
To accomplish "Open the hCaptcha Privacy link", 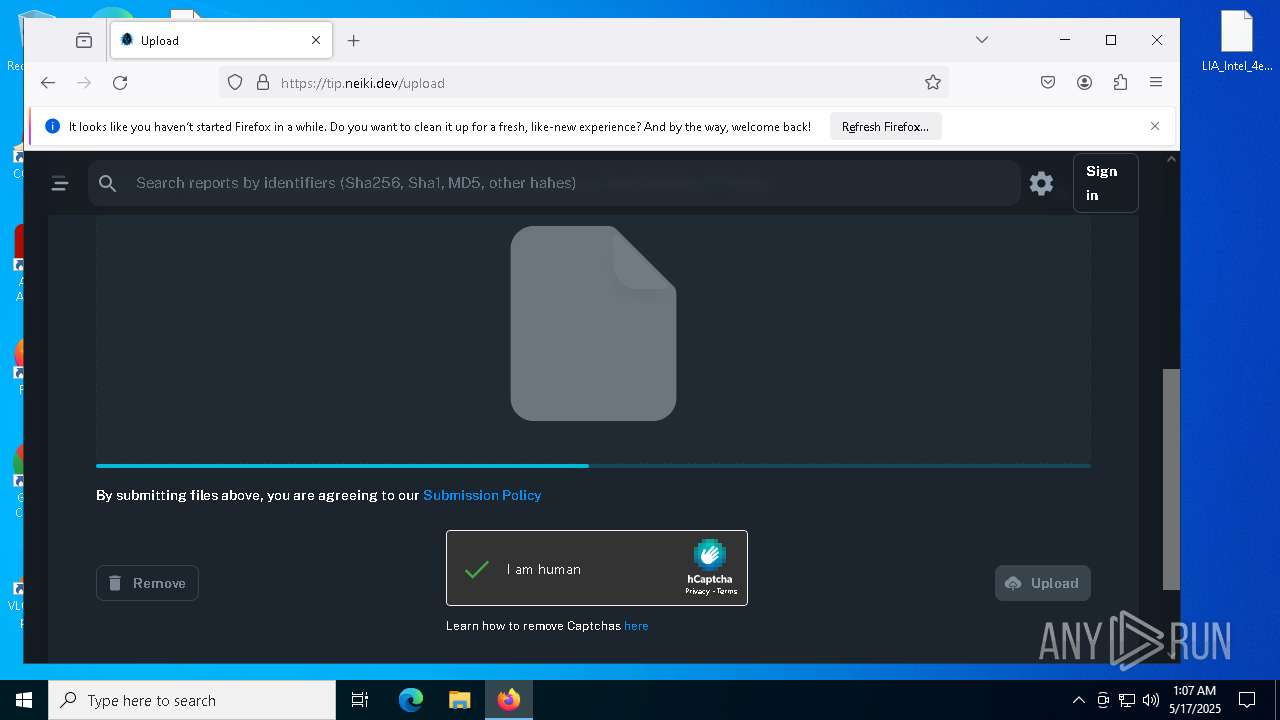I will [697, 591].
